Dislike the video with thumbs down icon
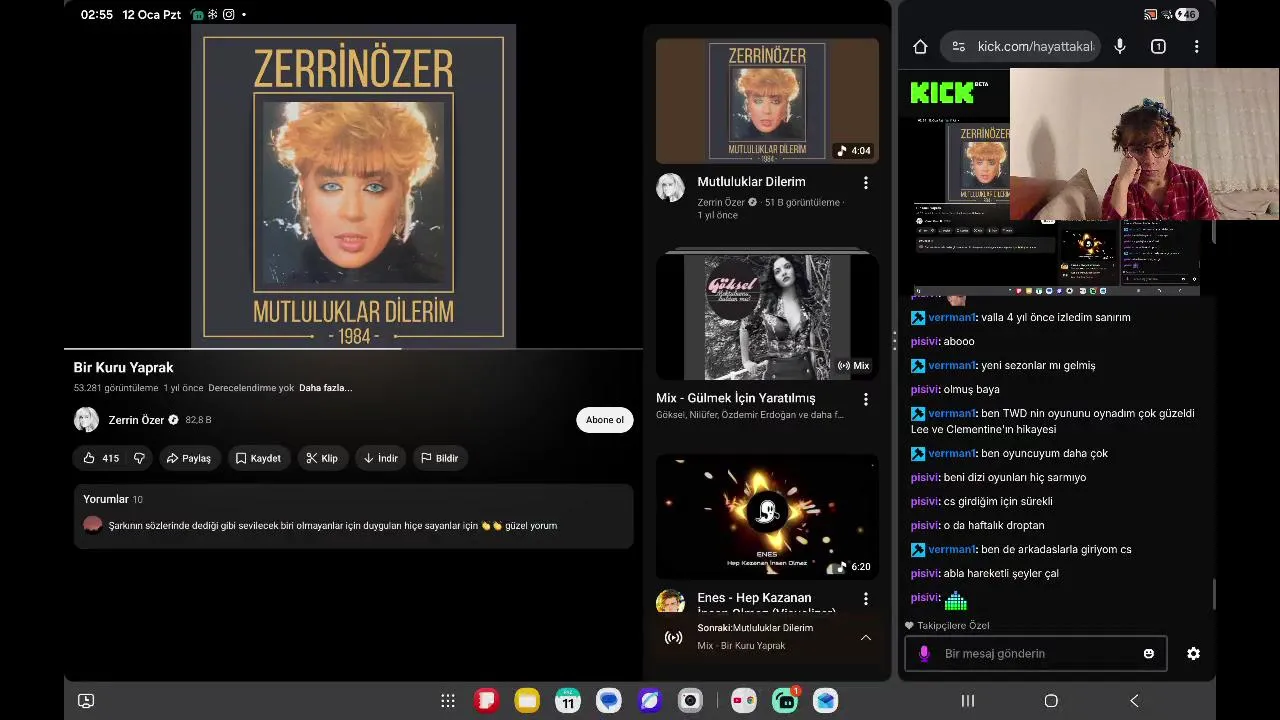The width and height of the screenshot is (1280, 720). pyautogui.click(x=139, y=458)
